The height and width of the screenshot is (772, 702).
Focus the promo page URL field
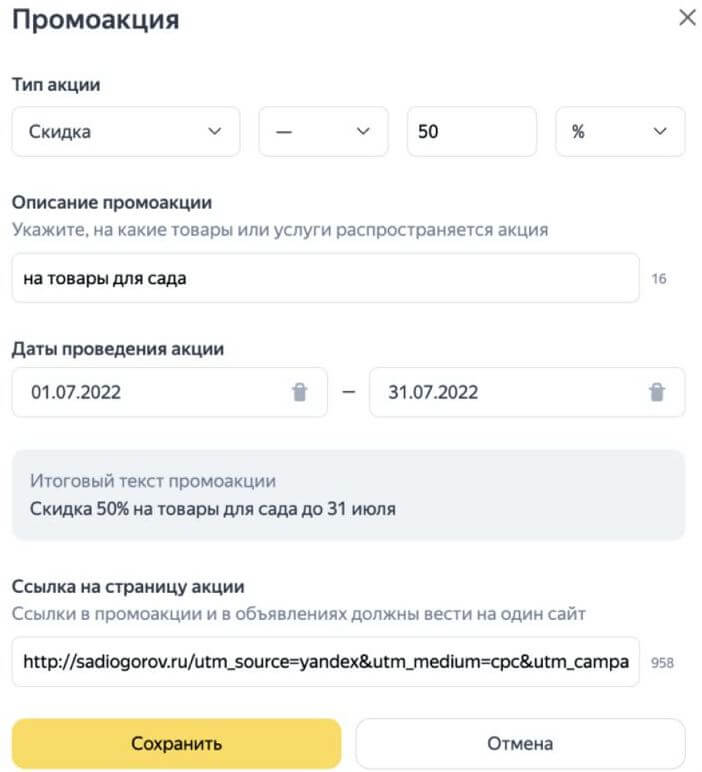(325, 662)
